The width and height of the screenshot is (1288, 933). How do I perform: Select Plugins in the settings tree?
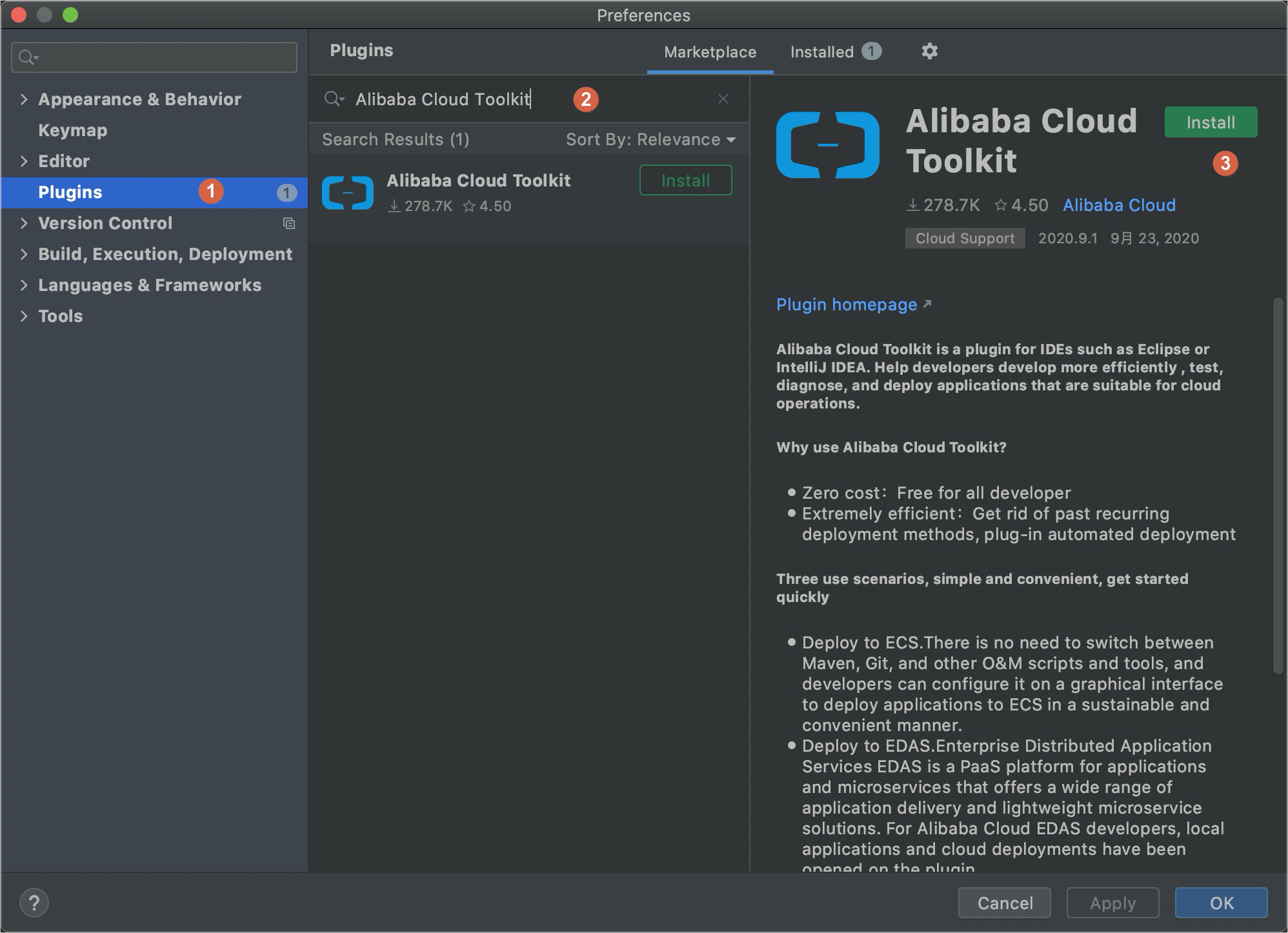click(70, 192)
